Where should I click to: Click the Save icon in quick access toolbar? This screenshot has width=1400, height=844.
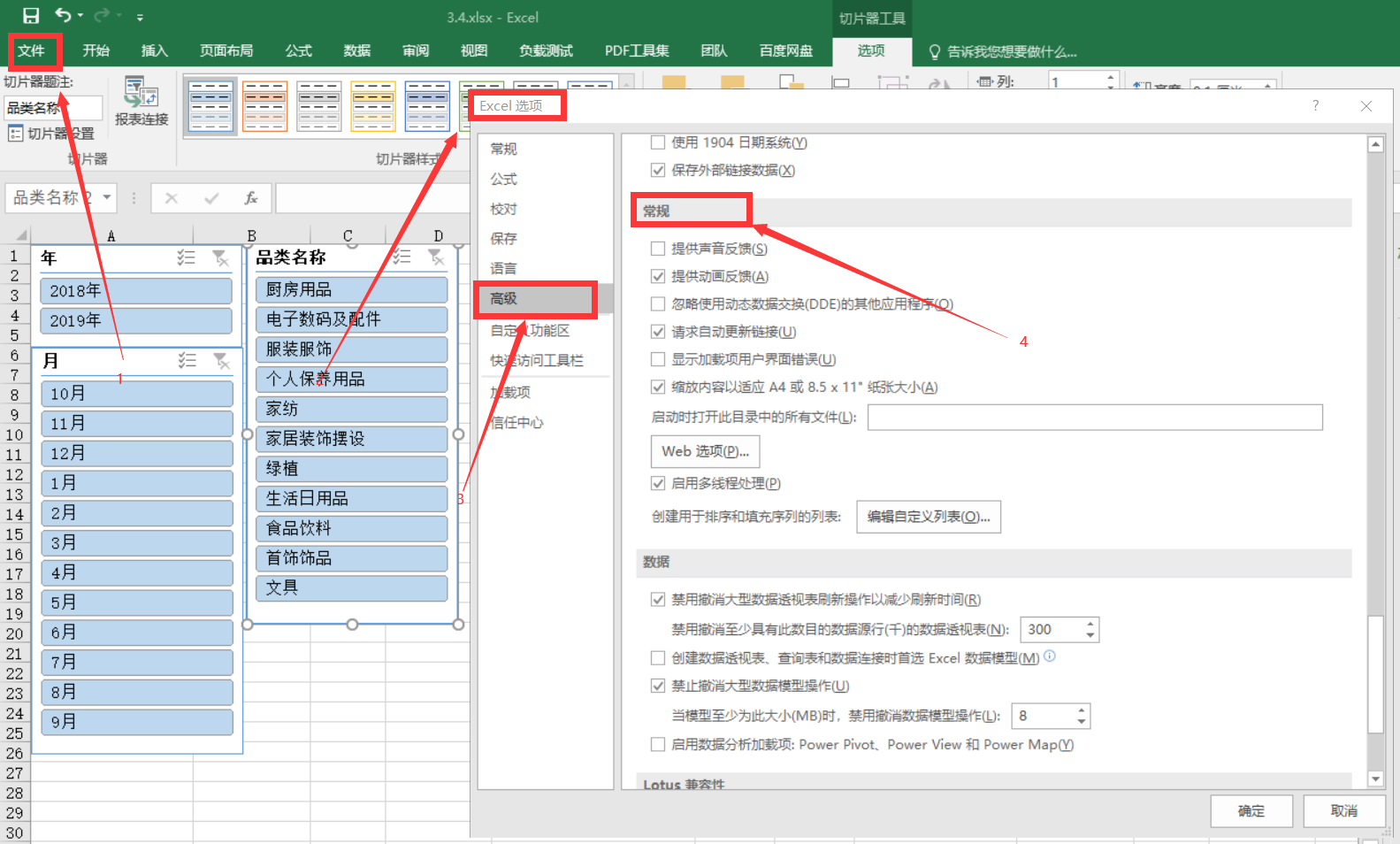point(31,15)
